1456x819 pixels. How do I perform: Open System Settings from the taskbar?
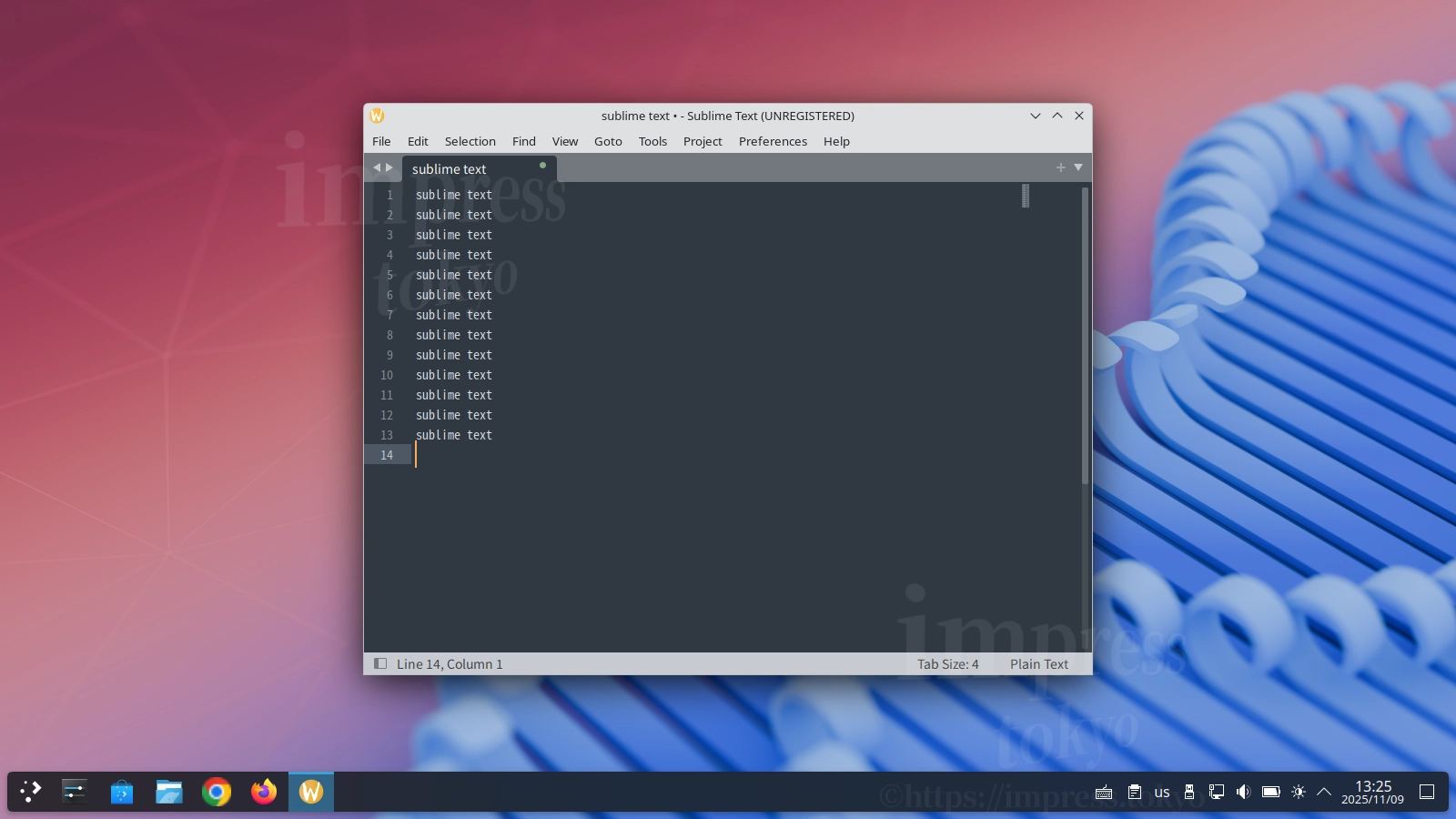pos(74,792)
